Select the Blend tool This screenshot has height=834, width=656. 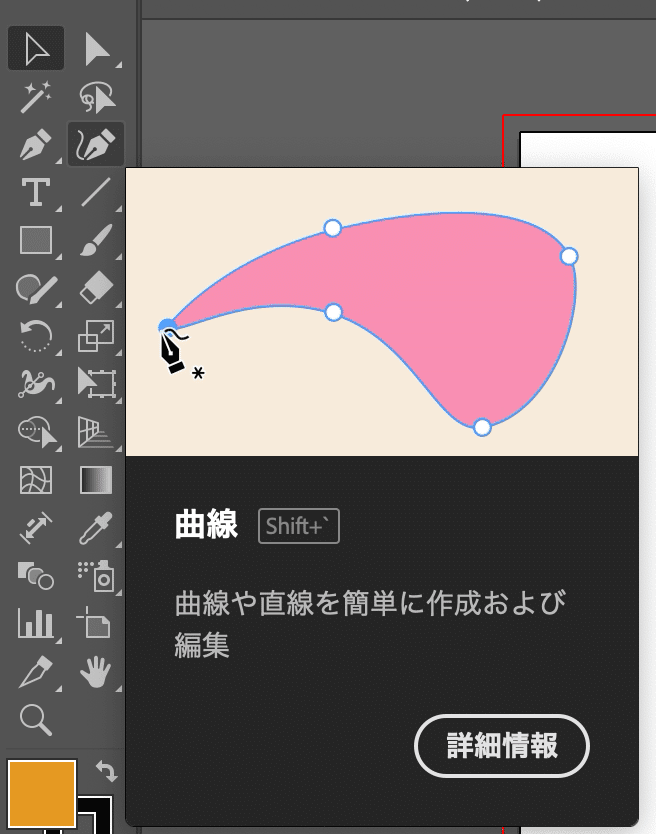36,576
